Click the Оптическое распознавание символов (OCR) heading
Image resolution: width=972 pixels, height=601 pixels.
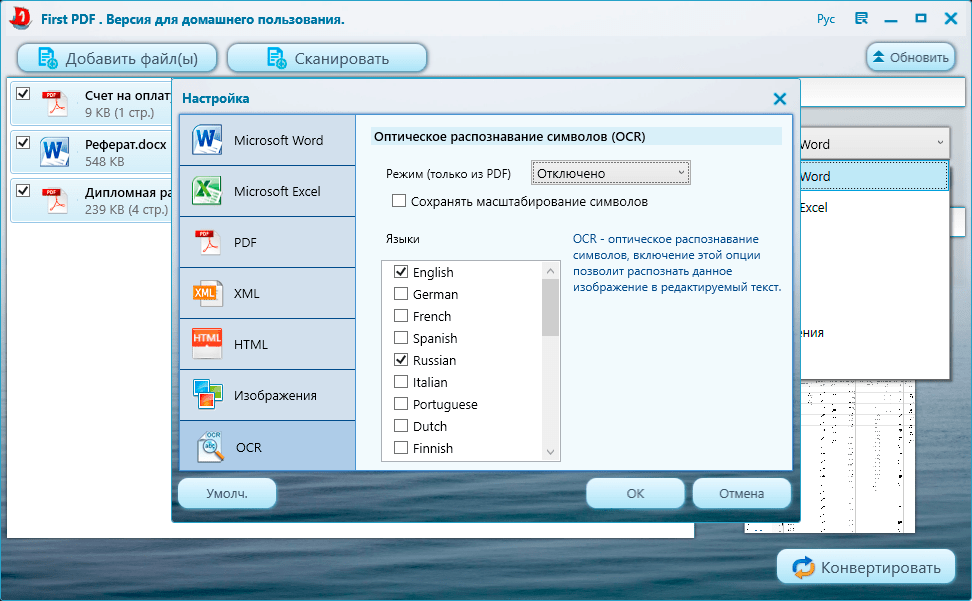[x=510, y=136]
